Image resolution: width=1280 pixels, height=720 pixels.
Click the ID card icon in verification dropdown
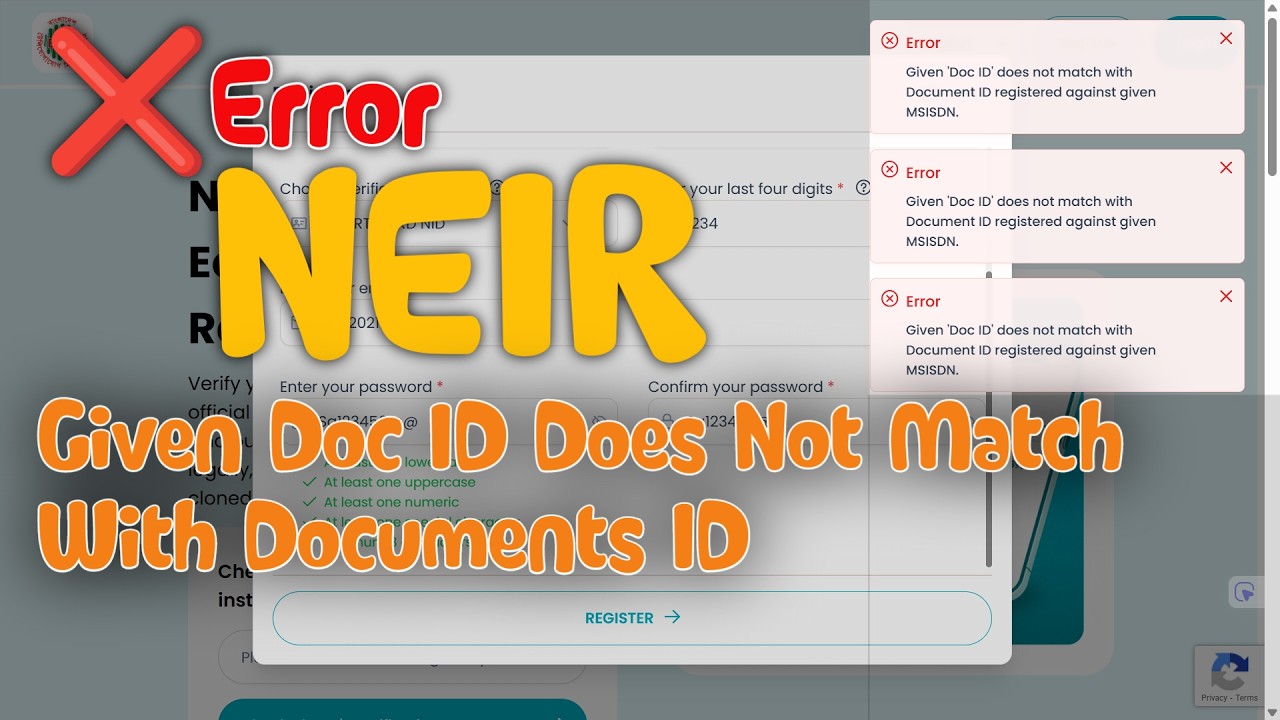(x=298, y=223)
